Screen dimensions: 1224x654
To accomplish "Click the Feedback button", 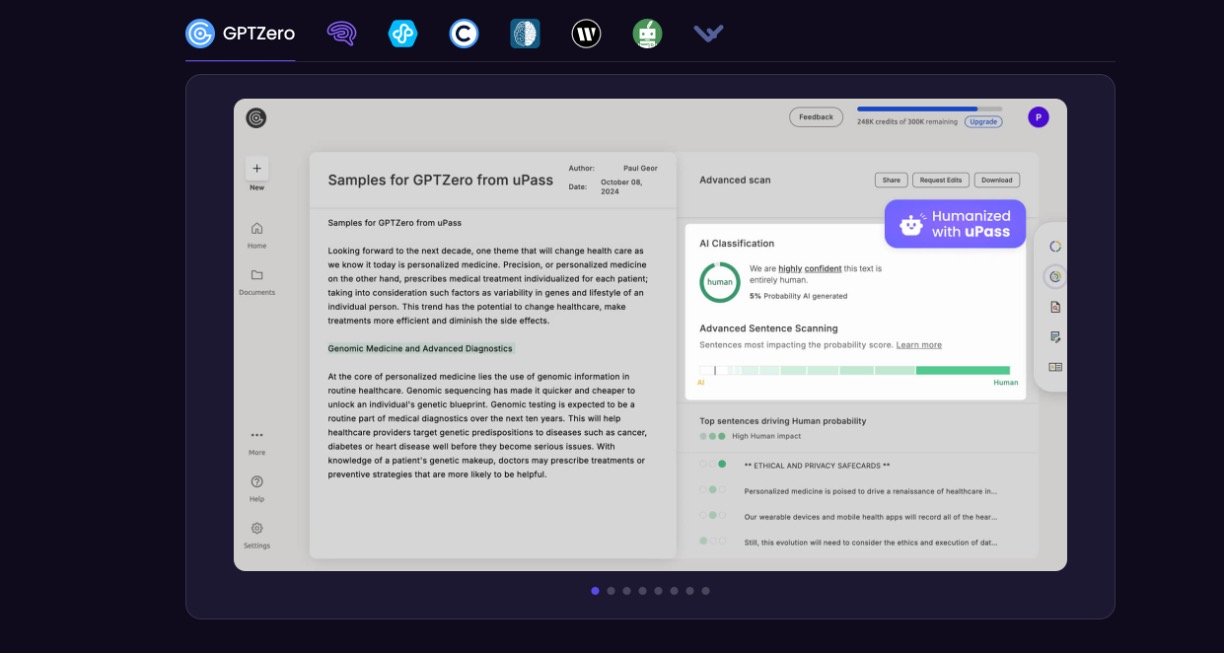I will (816, 117).
